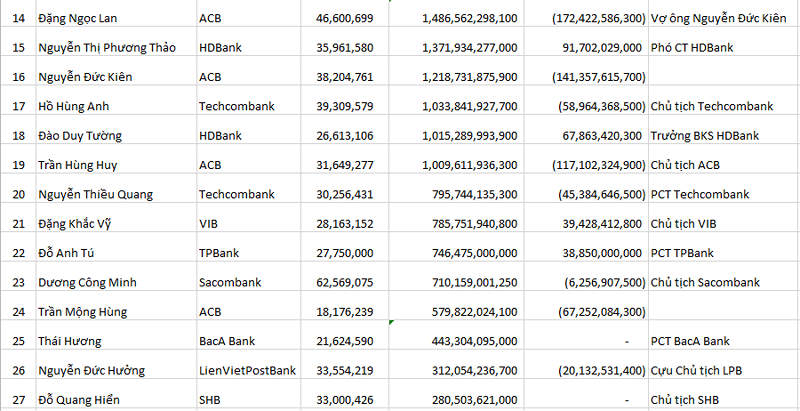Click negative value (67,252,084,300) in row 24

click(x=586, y=312)
